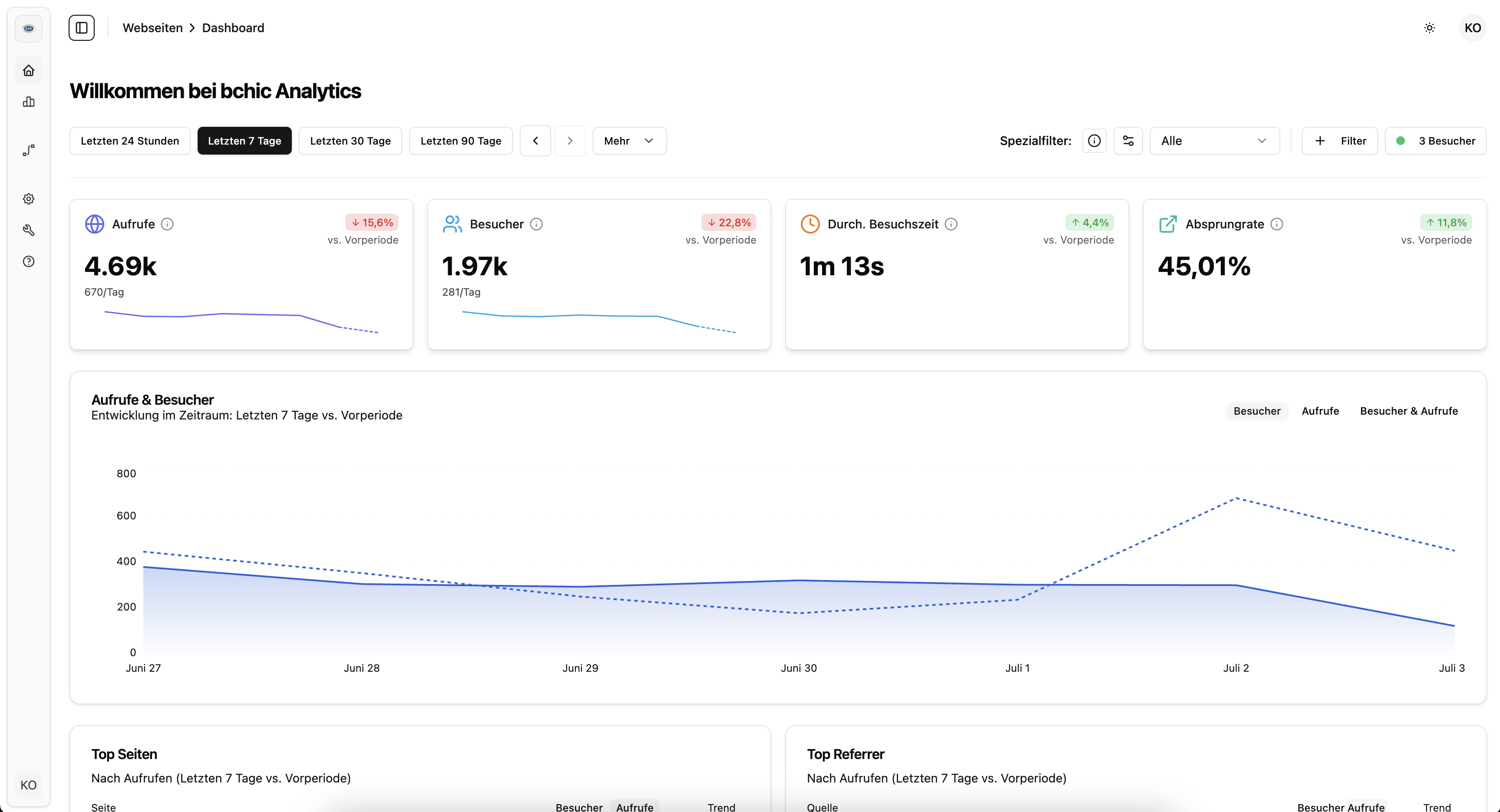Viewport: 1500px width, 812px height.
Task: Toggle the Besucher view in the chart
Action: click(x=1257, y=410)
